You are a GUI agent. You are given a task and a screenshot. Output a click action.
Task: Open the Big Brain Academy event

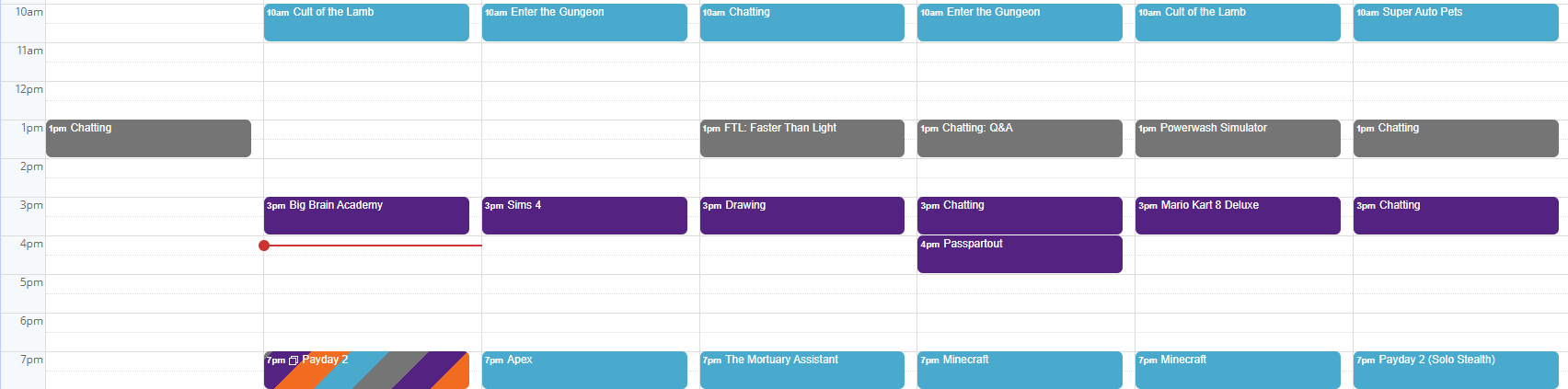coord(366,215)
